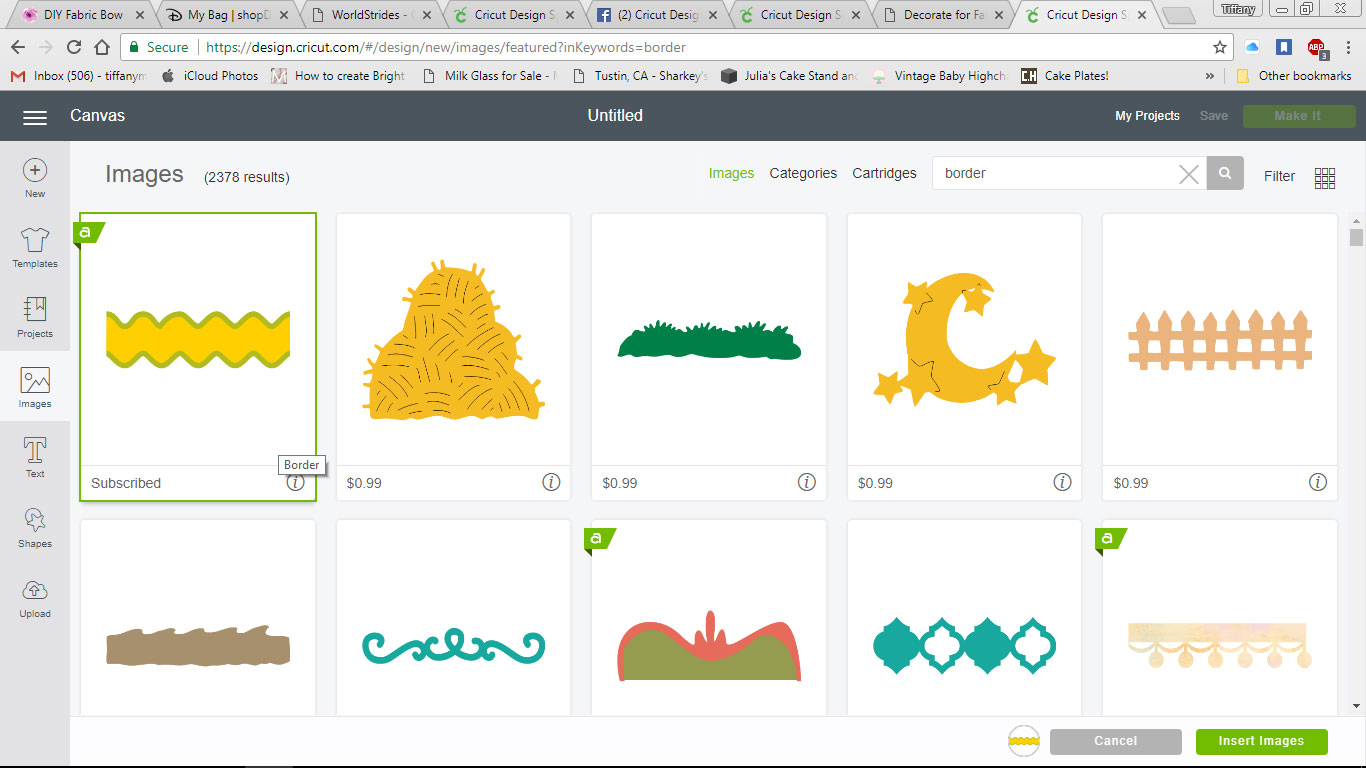Click the Cancel button
The image size is (1366, 768).
coord(1116,741)
